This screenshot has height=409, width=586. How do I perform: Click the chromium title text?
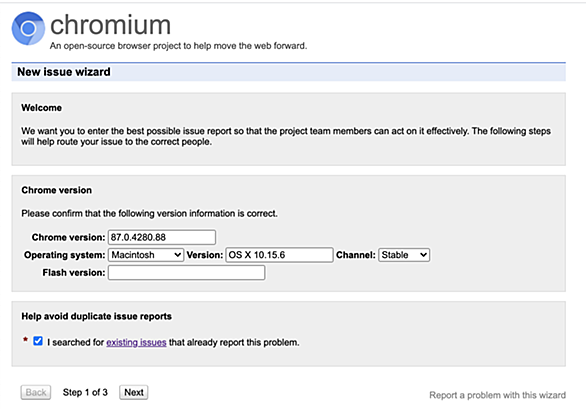(111, 25)
